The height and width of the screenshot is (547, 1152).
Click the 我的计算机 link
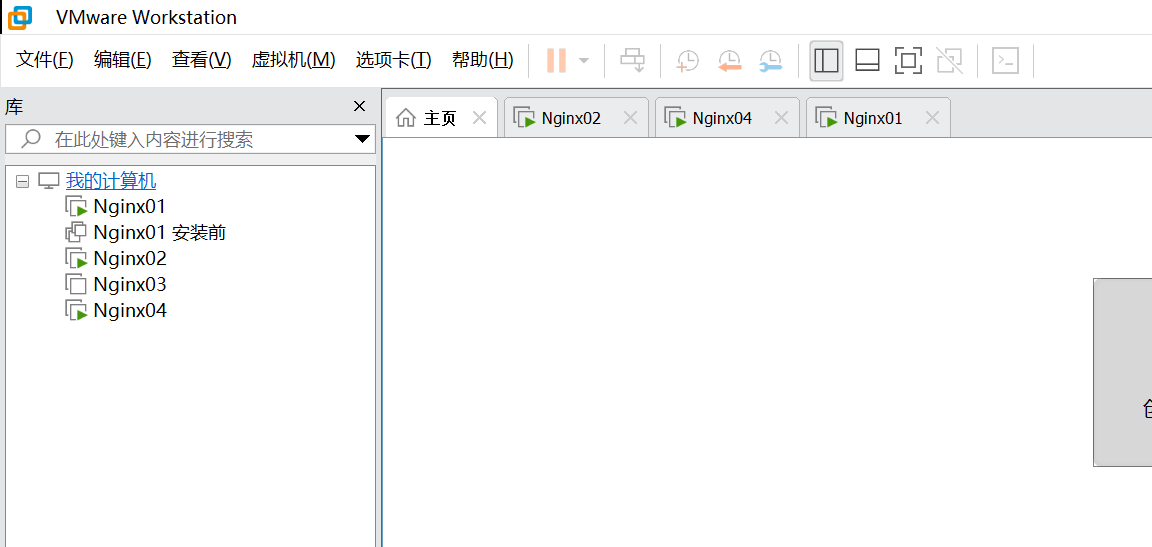[x=111, y=181]
